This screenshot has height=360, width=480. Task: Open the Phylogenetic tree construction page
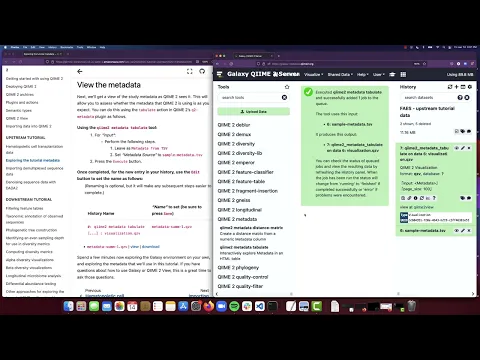(x=31, y=230)
